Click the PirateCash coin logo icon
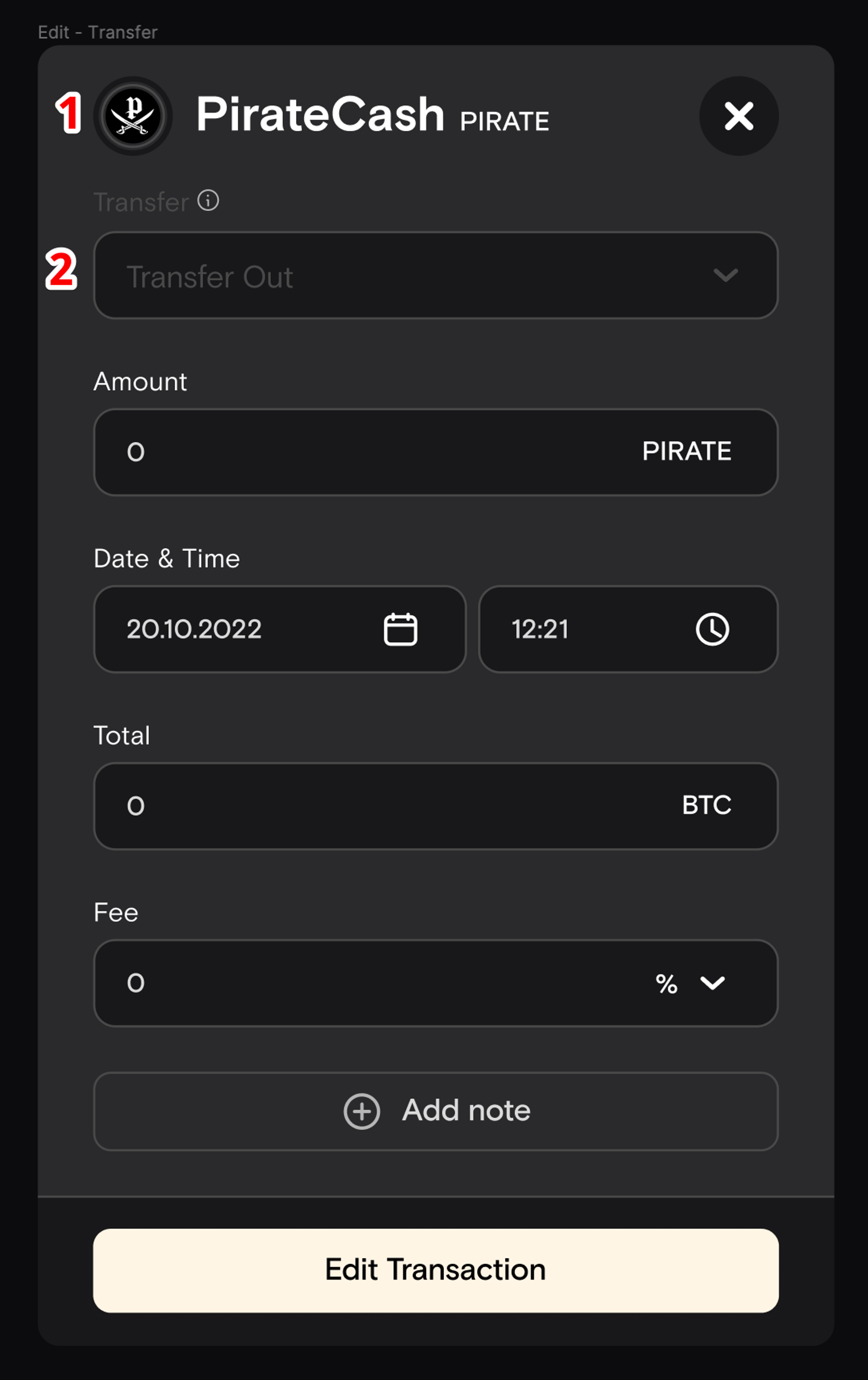 coord(132,116)
